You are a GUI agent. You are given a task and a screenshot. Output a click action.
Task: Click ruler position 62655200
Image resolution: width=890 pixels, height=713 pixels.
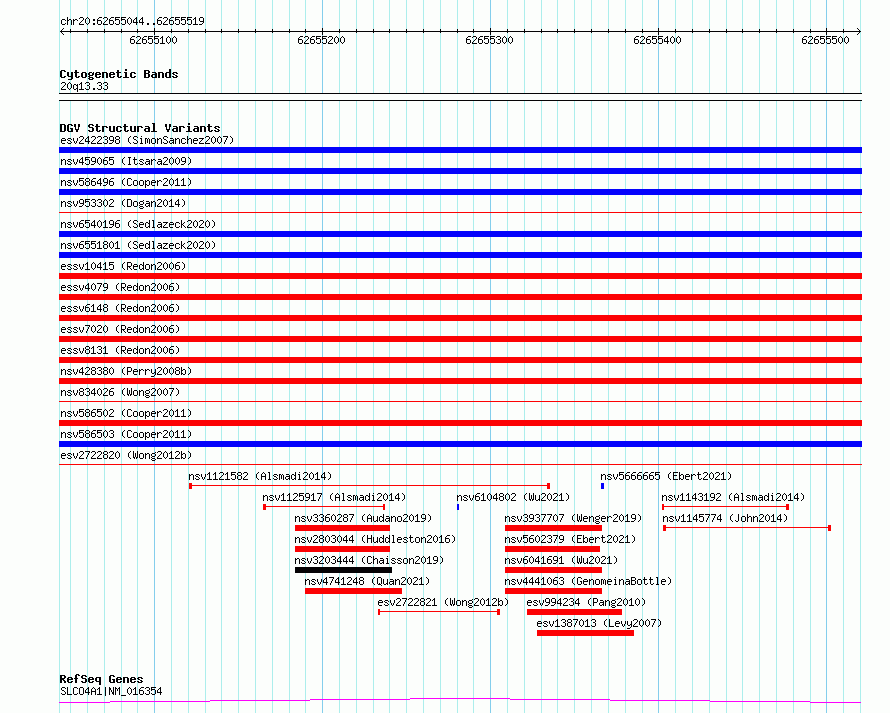point(321,40)
